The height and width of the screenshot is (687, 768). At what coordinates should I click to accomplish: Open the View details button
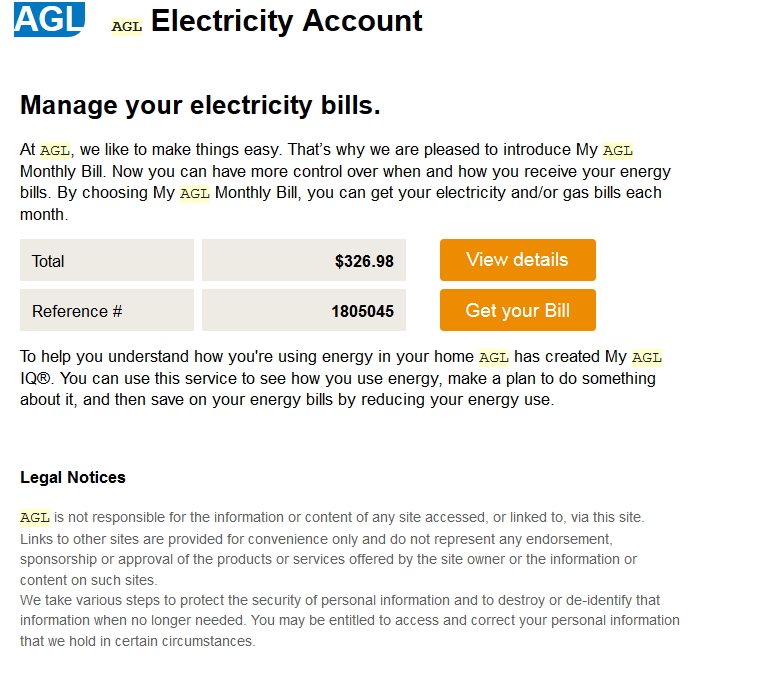pos(517,260)
